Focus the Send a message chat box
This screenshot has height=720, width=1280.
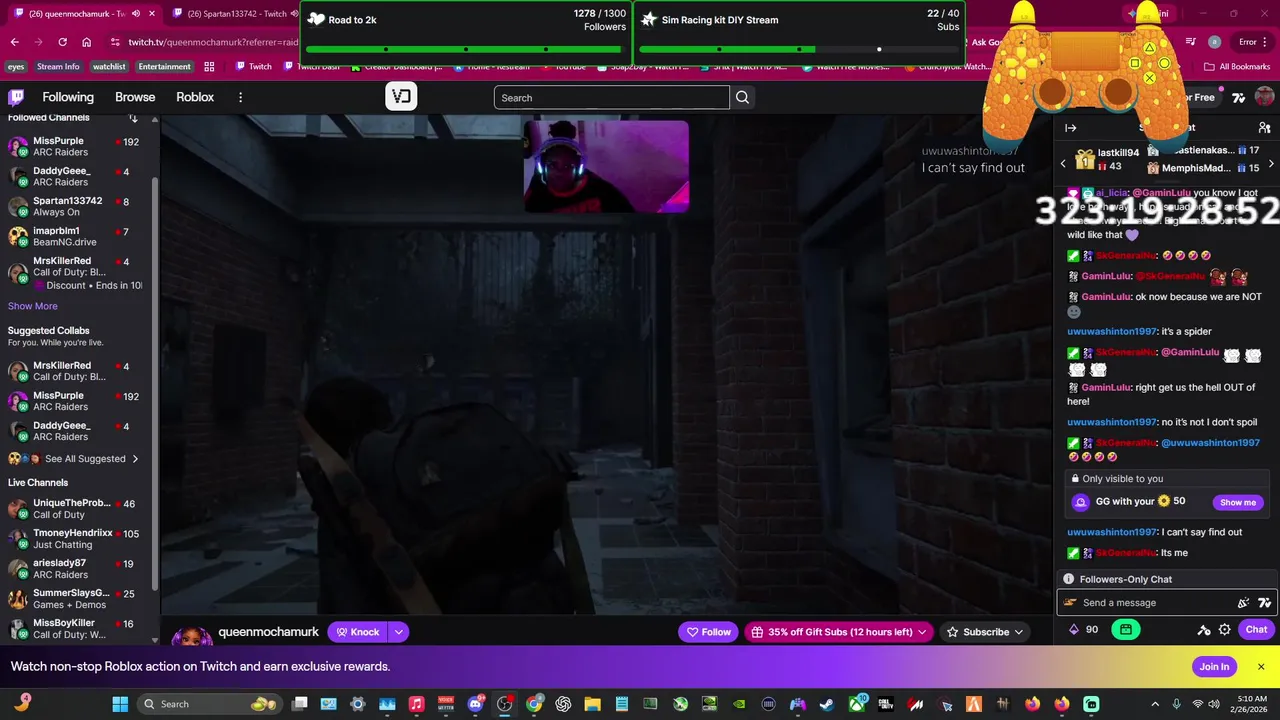[1155, 603]
